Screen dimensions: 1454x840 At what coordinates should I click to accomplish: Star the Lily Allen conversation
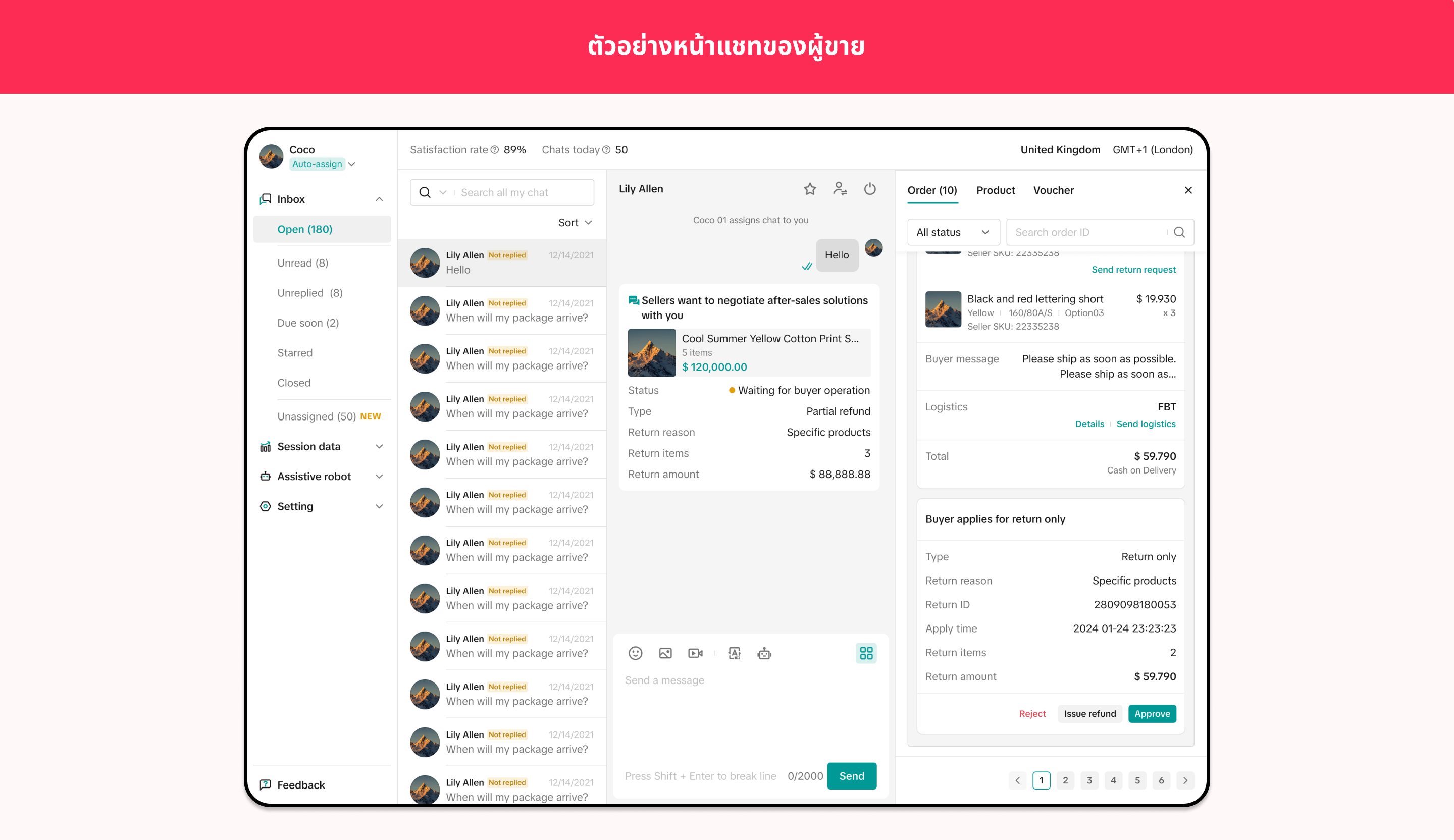pyautogui.click(x=809, y=189)
